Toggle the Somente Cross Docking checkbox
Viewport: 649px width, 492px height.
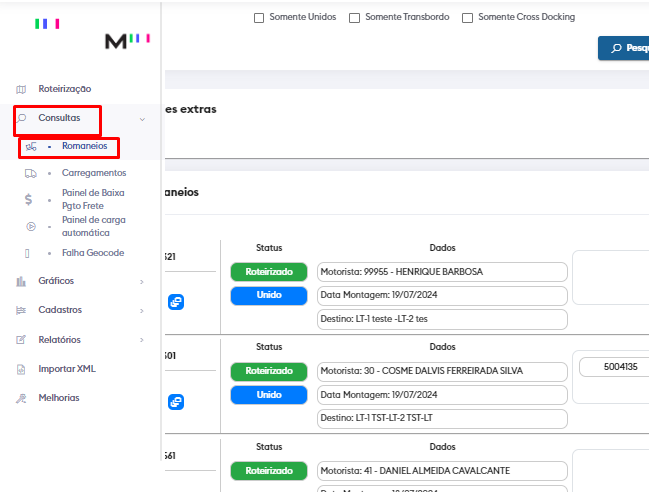(467, 18)
